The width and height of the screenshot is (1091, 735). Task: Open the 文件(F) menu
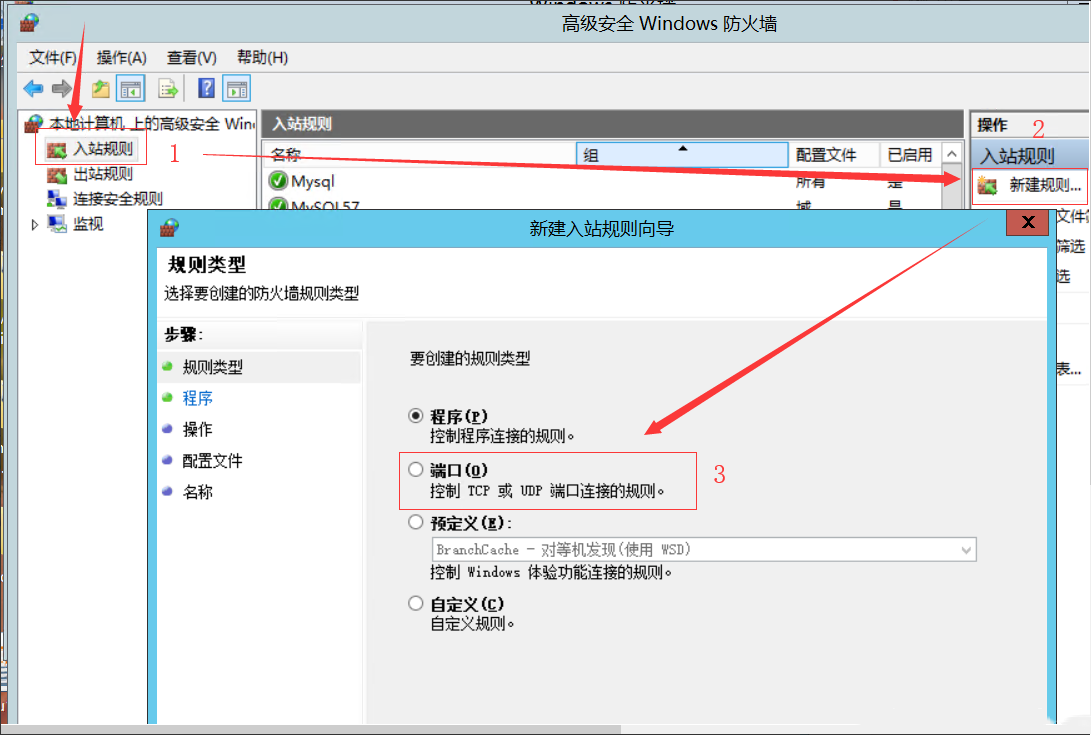click(53, 57)
